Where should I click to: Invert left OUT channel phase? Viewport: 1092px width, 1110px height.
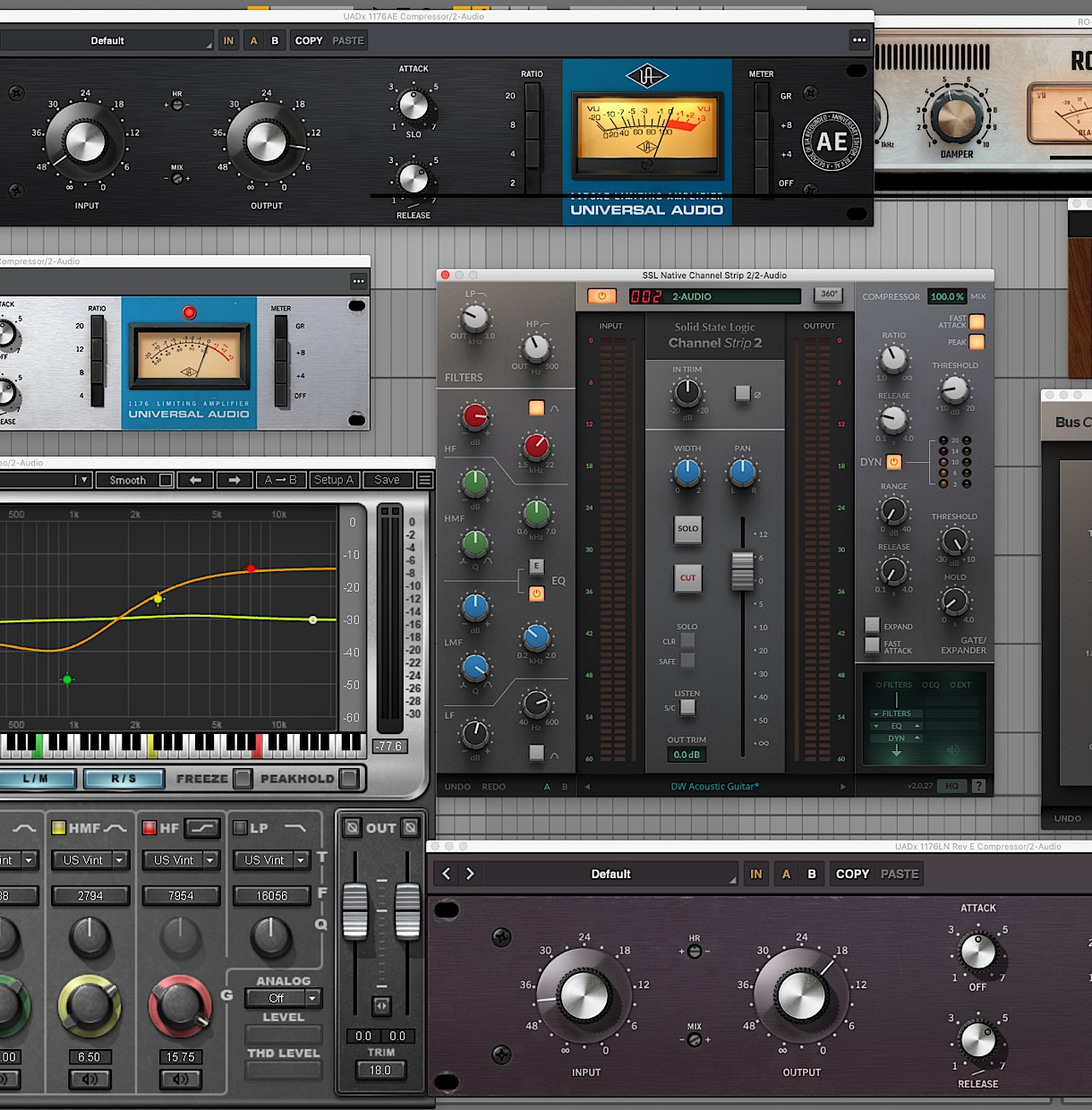pos(353,827)
